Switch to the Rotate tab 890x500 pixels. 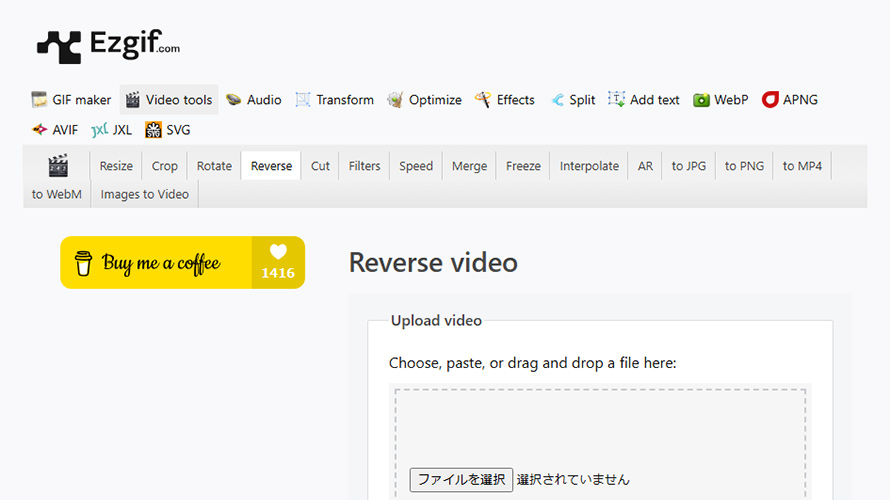click(x=215, y=166)
